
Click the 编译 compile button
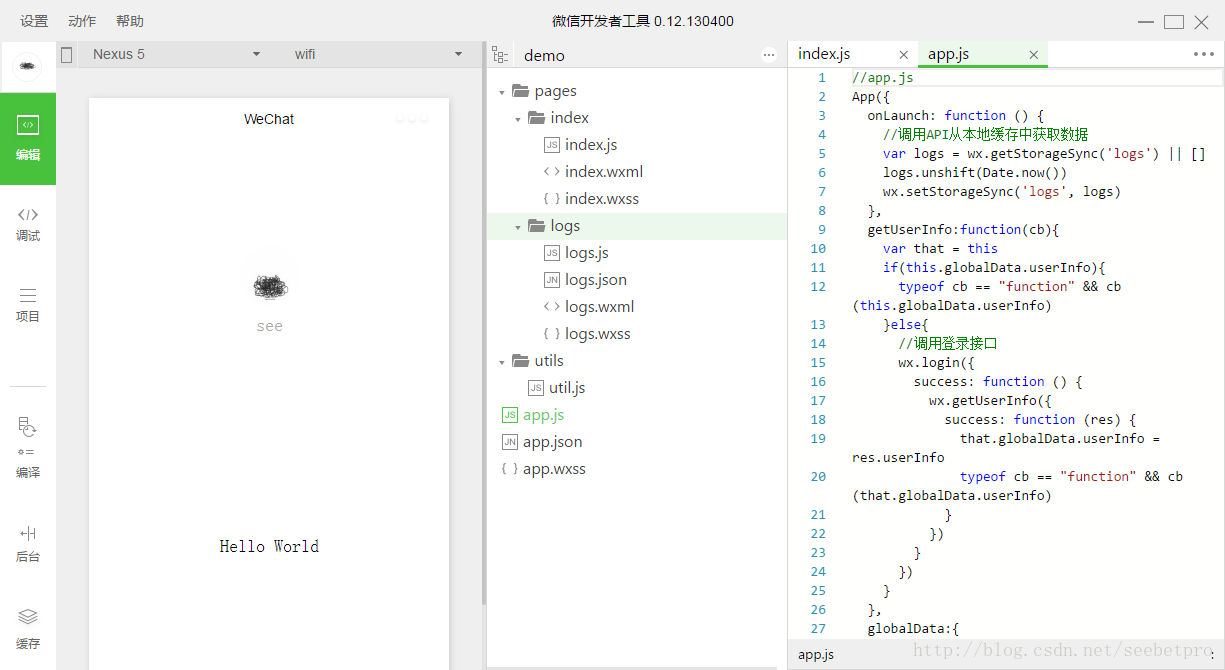click(x=28, y=449)
